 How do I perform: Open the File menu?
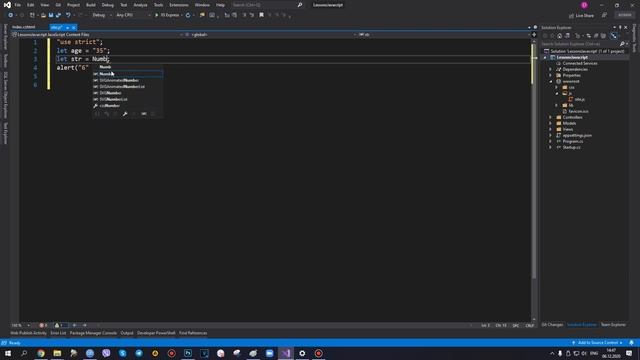click(18, 5)
